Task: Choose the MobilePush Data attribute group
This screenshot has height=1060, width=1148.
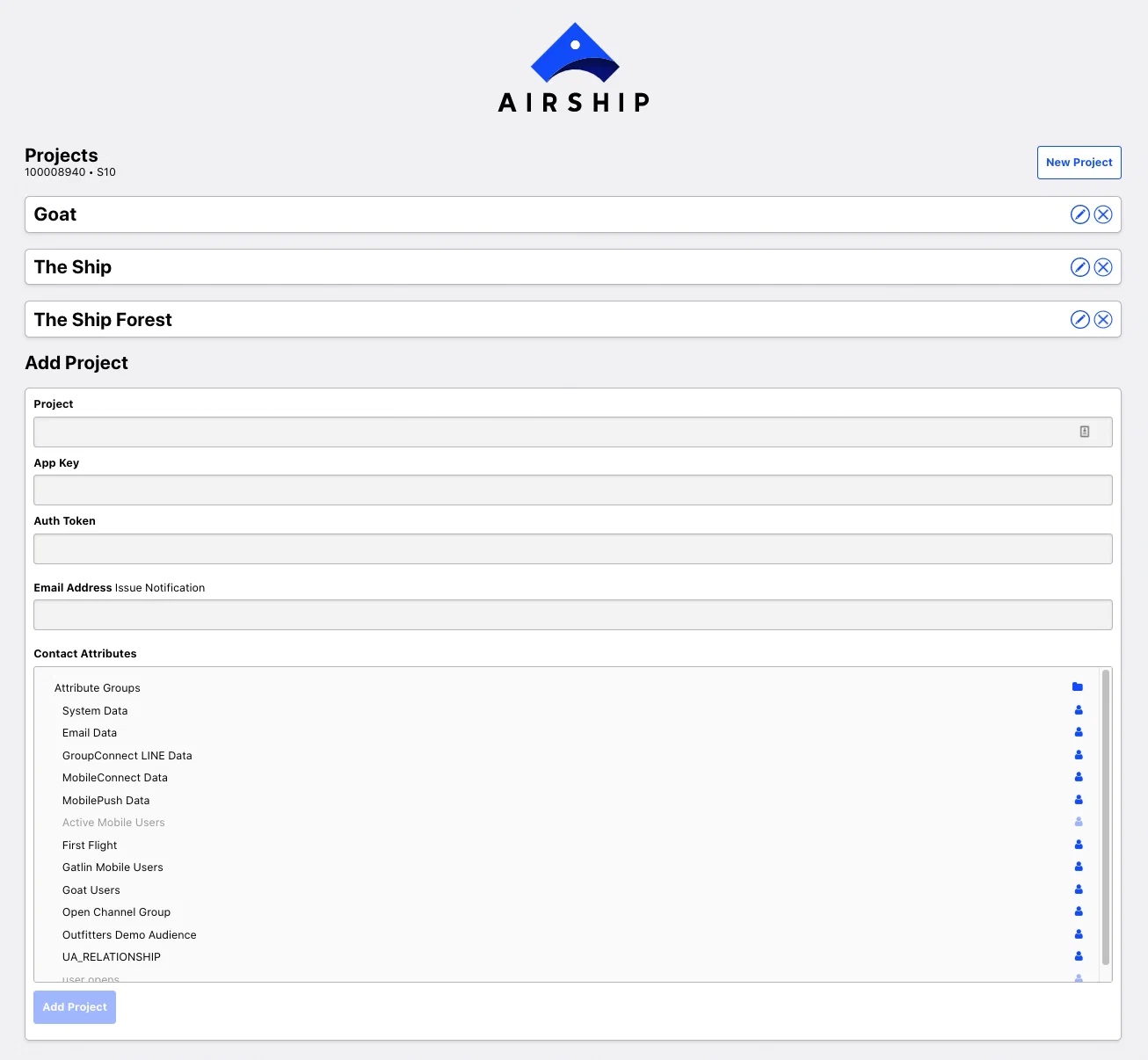Action: [105, 801]
